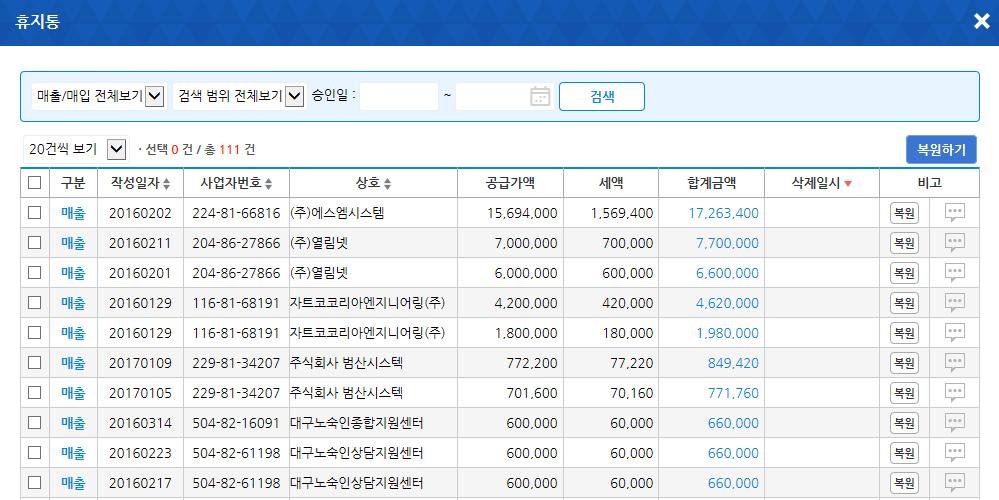The height and width of the screenshot is (500, 999).
Task: Restore the 에스엠시스템 invoice with 복원
Action: pyautogui.click(x=904, y=213)
